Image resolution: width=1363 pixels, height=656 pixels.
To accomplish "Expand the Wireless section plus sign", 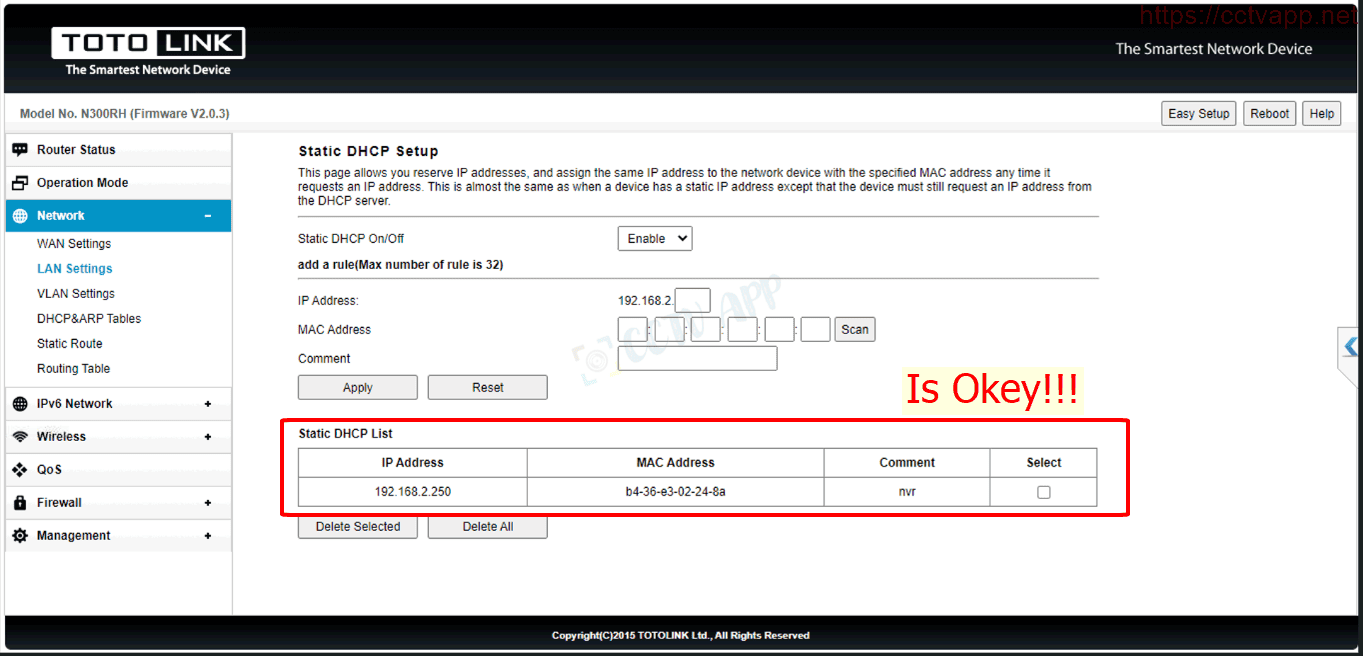I will coord(208,437).
